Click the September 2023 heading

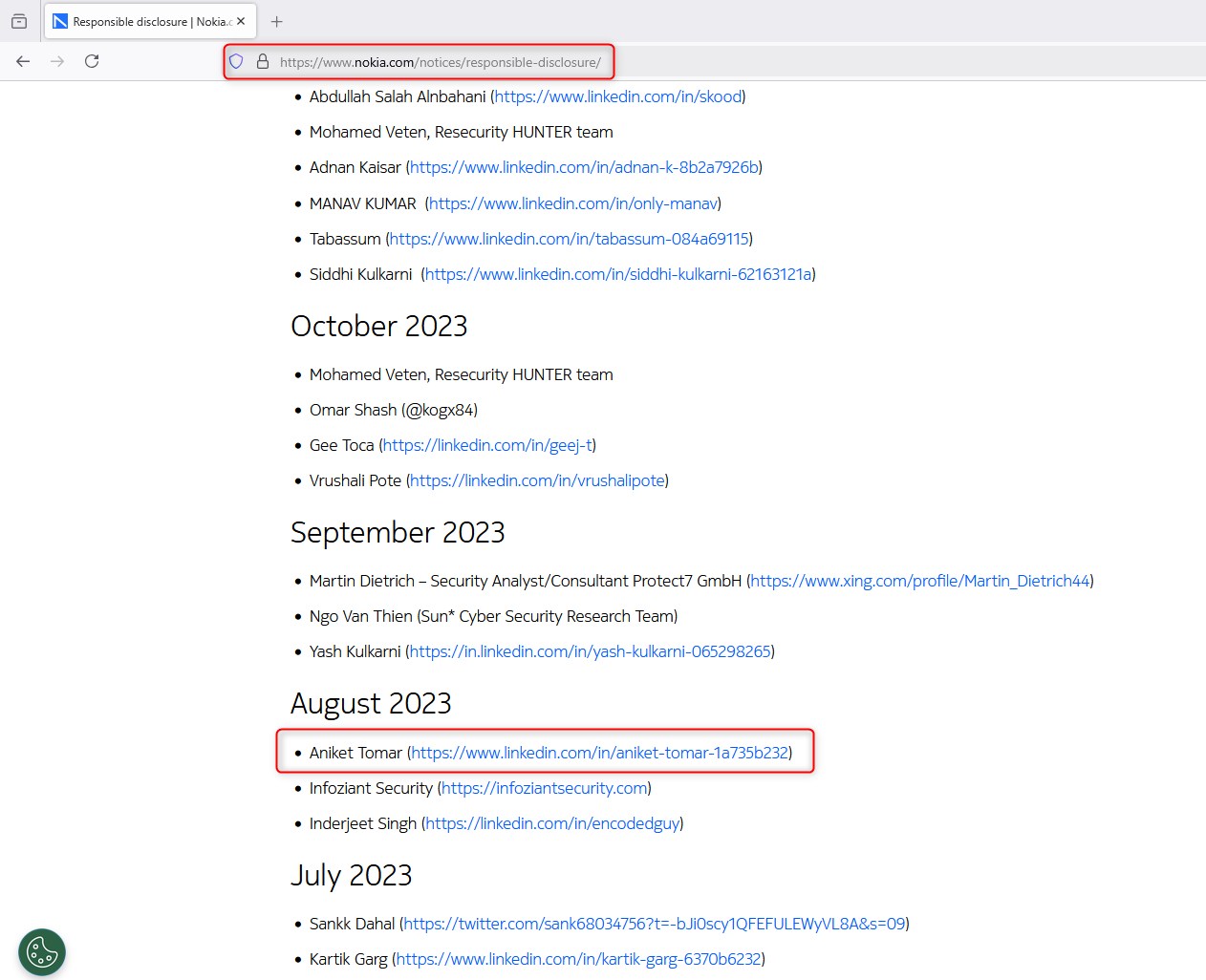pos(398,532)
